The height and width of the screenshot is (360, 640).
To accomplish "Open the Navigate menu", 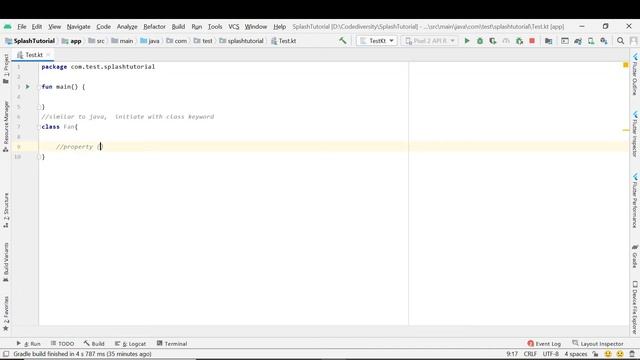I will coord(78,27).
